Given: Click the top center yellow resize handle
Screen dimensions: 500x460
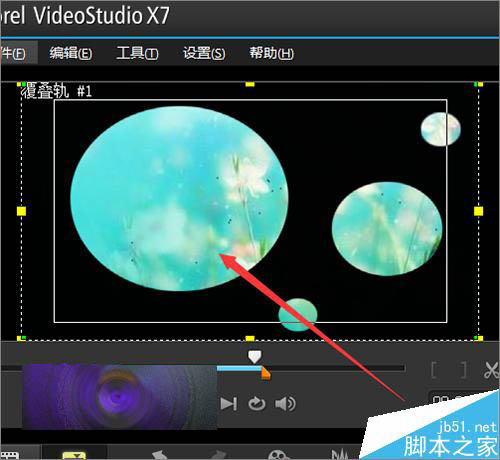Looking at the screenshot, I should 250,84.
